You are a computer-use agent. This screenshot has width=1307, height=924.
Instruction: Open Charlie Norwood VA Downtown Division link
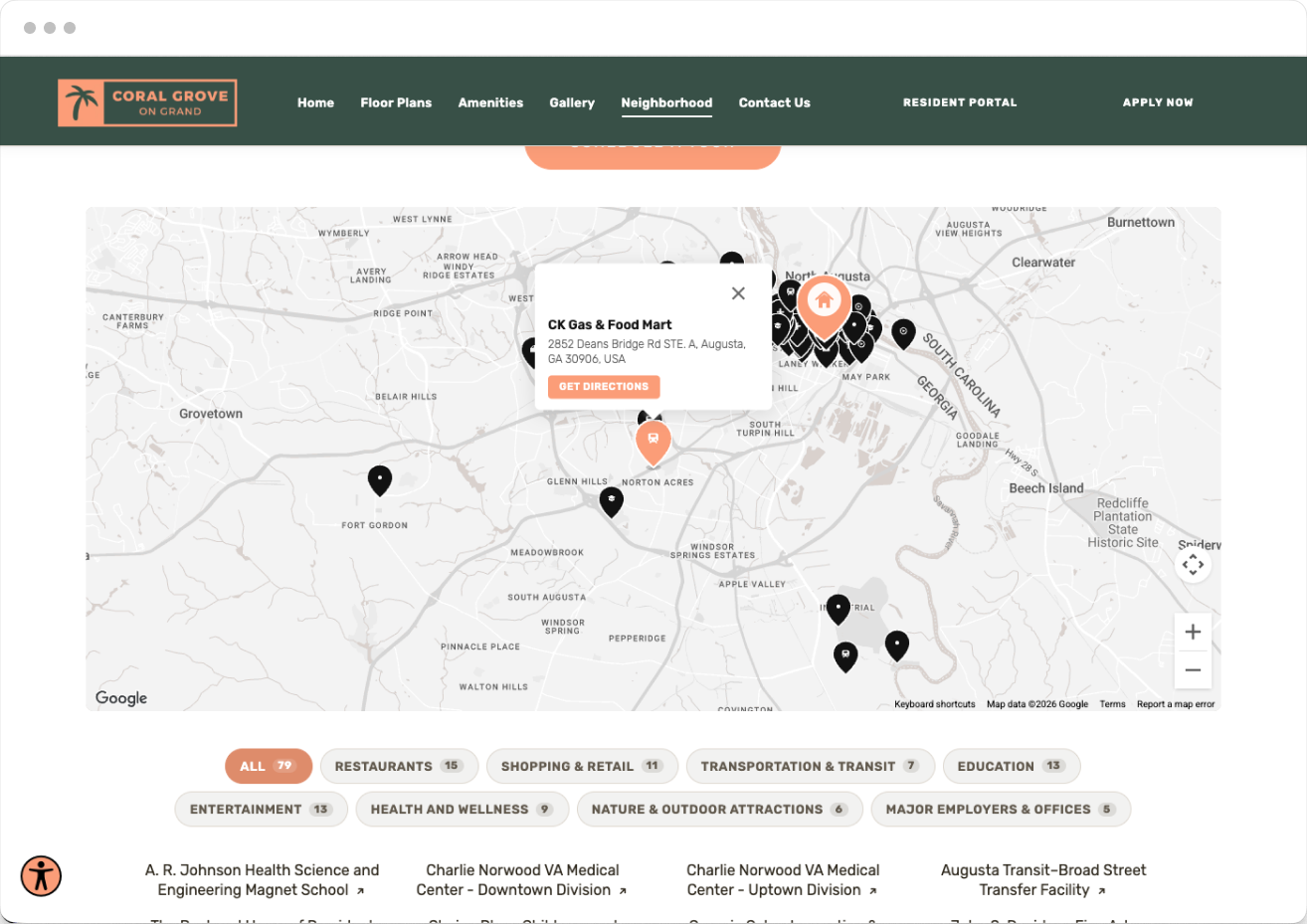click(x=522, y=880)
